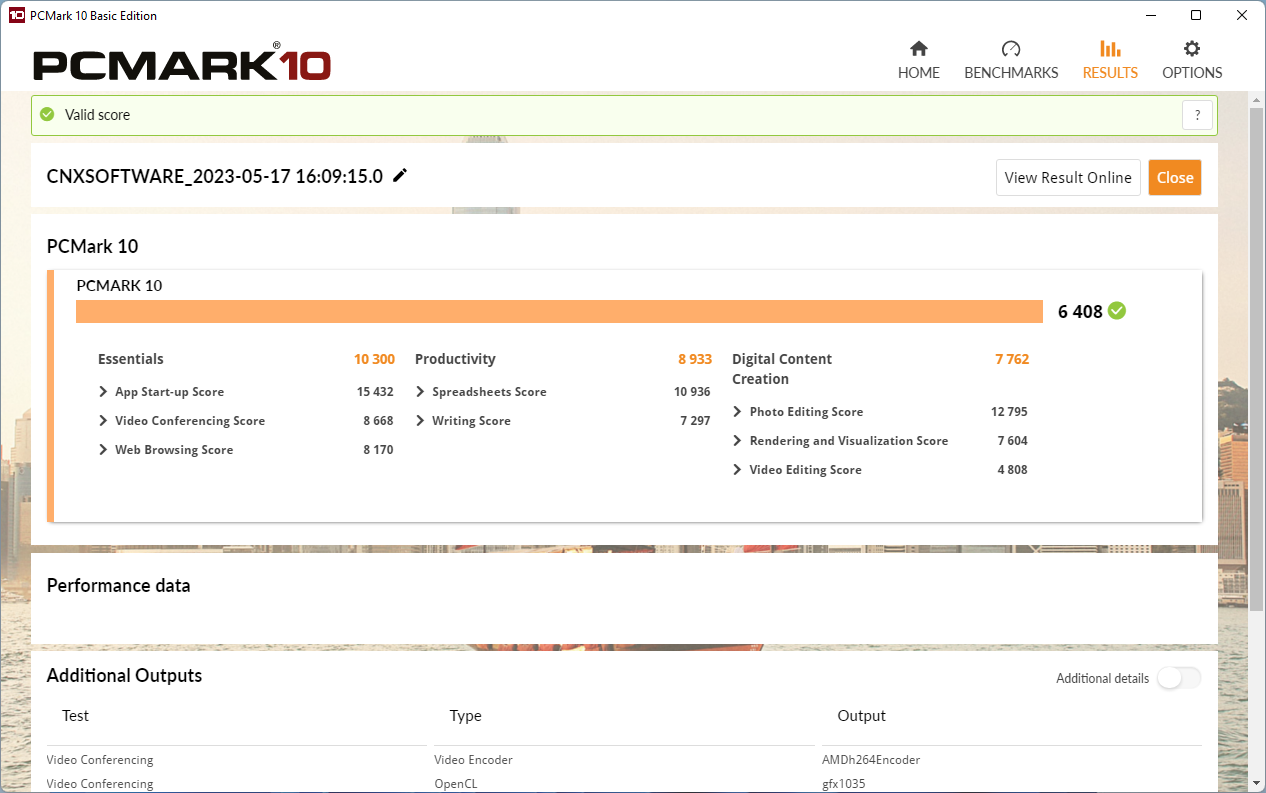This screenshot has width=1266, height=793.
Task: Click the 8 668 Video Conferencing value
Action: click(x=378, y=421)
